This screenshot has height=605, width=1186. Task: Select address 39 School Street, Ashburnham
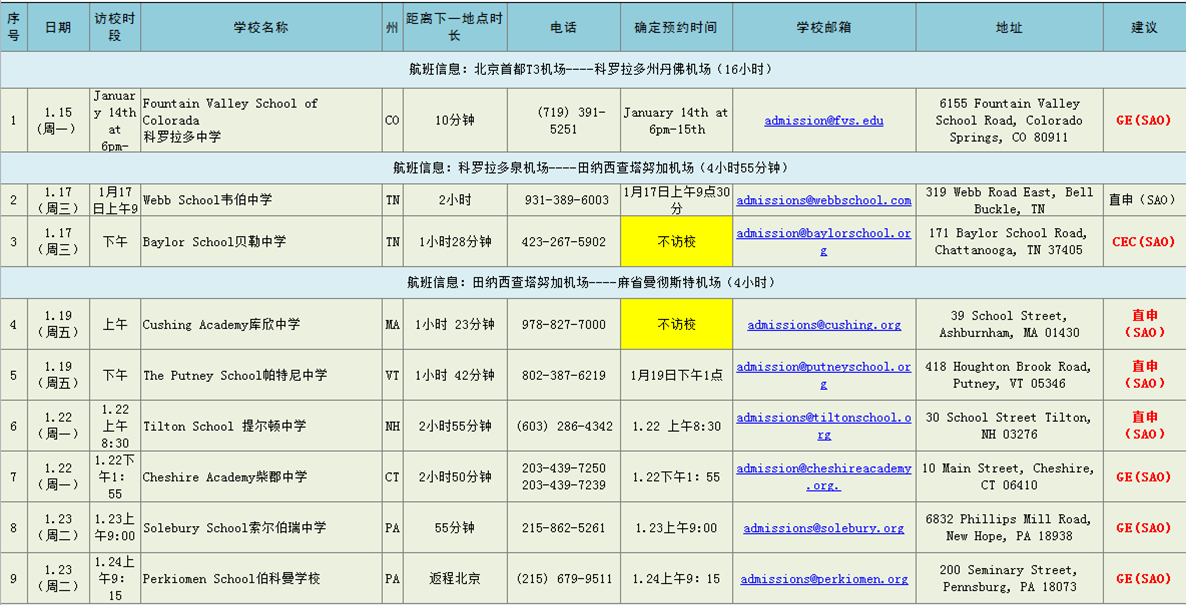(x=1009, y=324)
